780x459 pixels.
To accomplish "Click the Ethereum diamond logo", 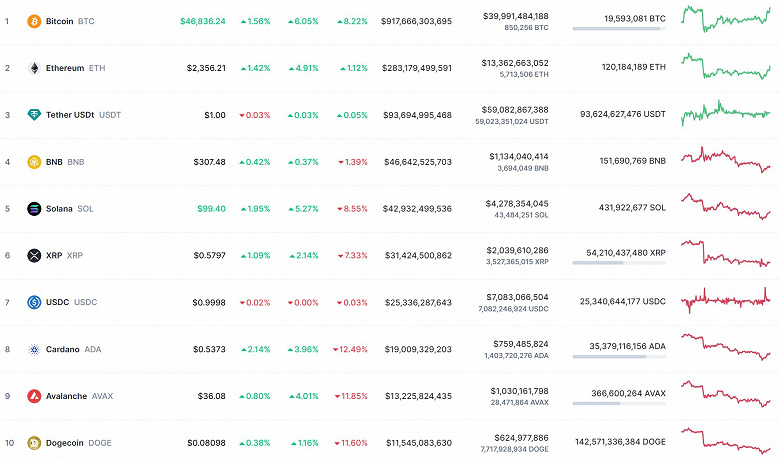I will tap(34, 68).
